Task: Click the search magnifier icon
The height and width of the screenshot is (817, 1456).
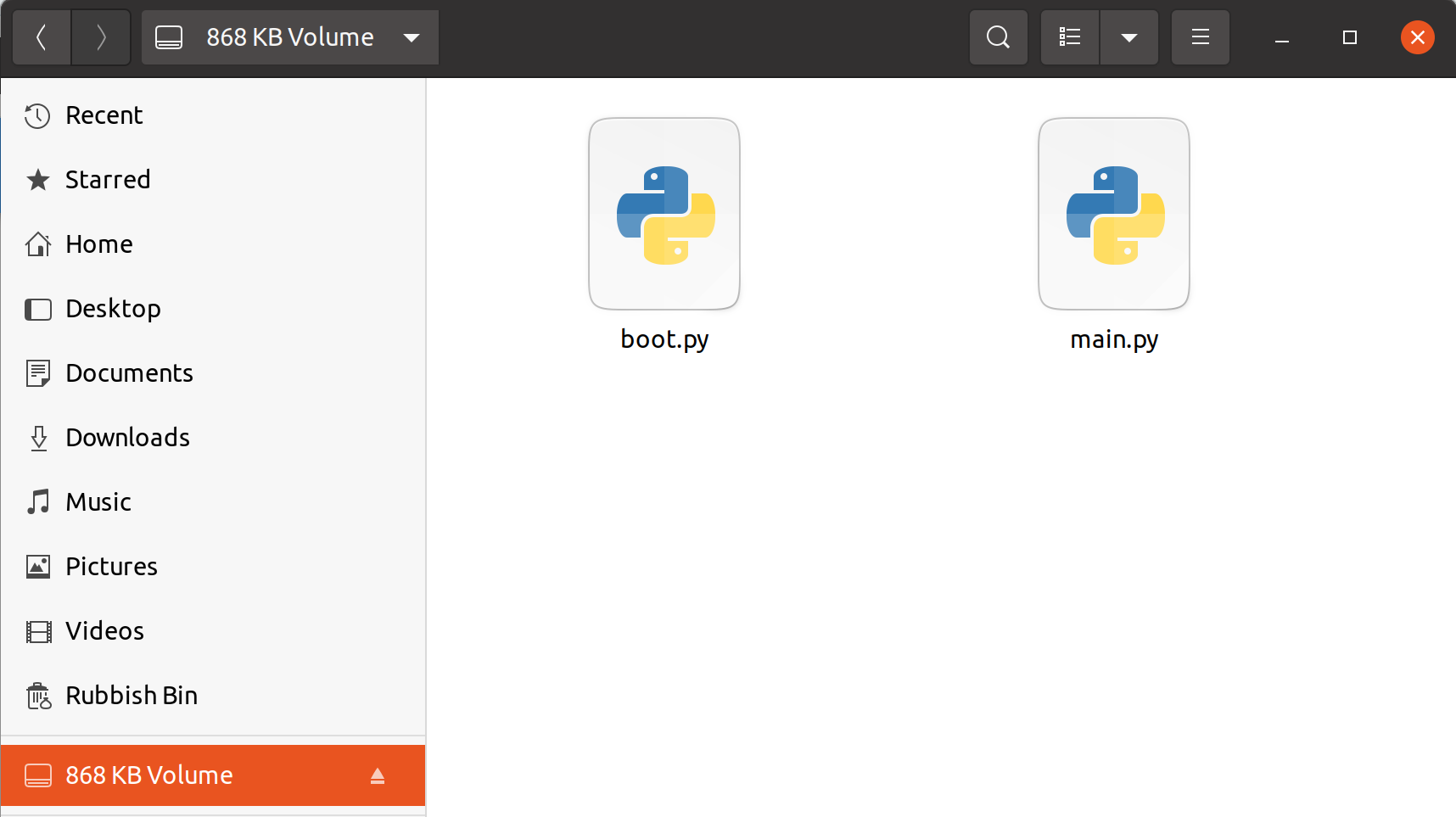Action: 998,37
